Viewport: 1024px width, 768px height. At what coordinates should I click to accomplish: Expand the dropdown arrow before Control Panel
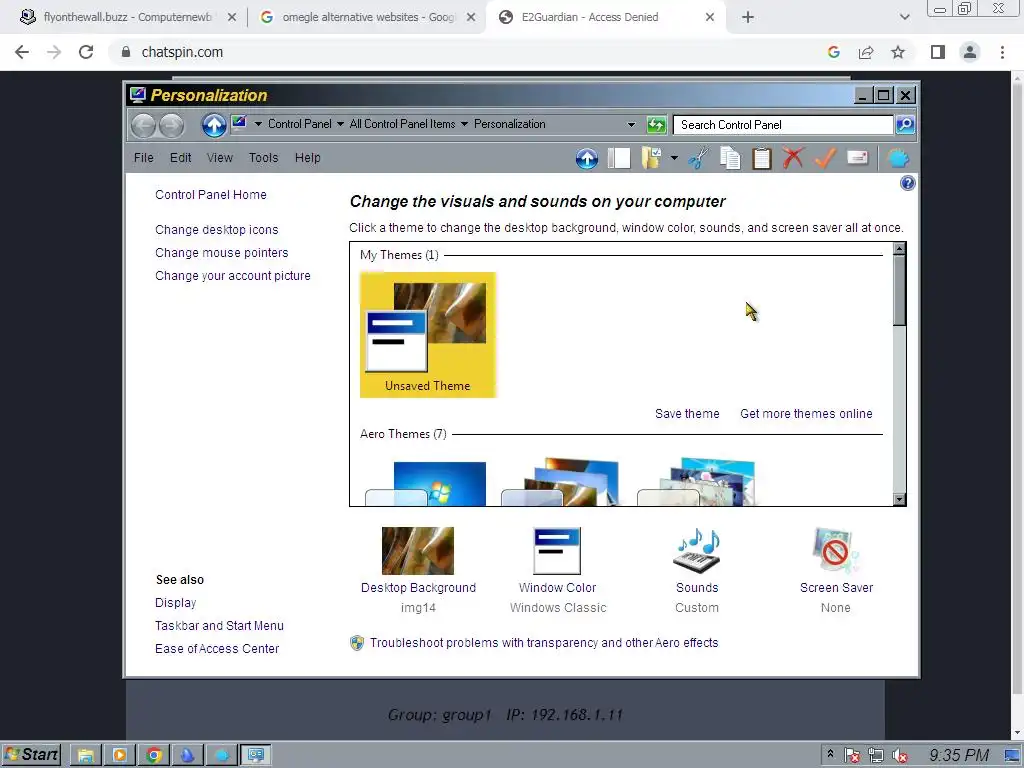point(258,124)
